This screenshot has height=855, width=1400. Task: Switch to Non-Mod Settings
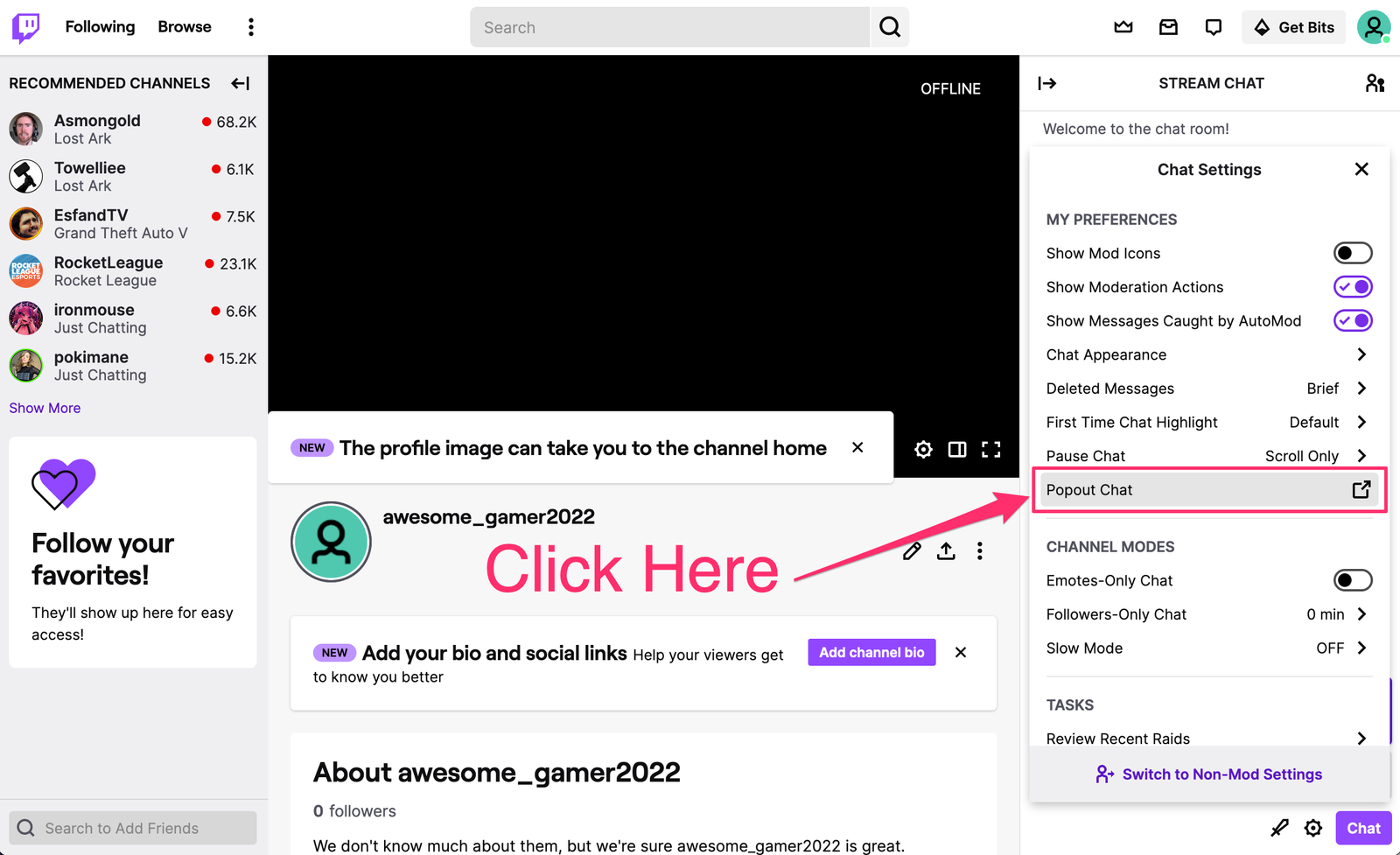(1209, 774)
